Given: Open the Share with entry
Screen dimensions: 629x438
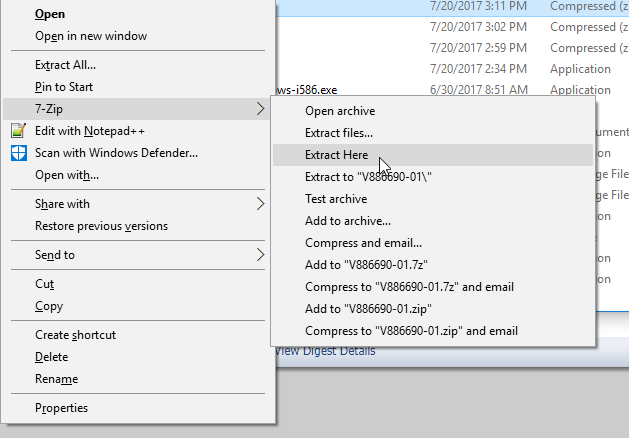Looking at the screenshot, I should tap(138, 204).
